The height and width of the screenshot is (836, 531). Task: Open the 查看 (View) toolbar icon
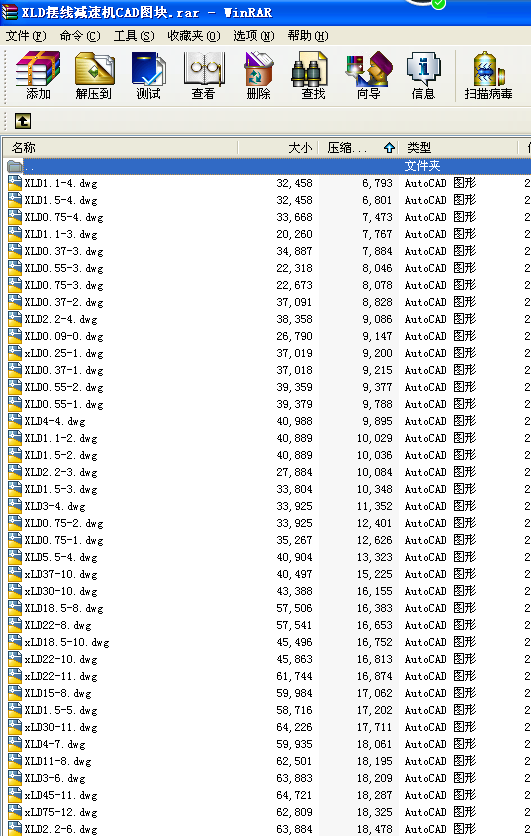click(204, 75)
